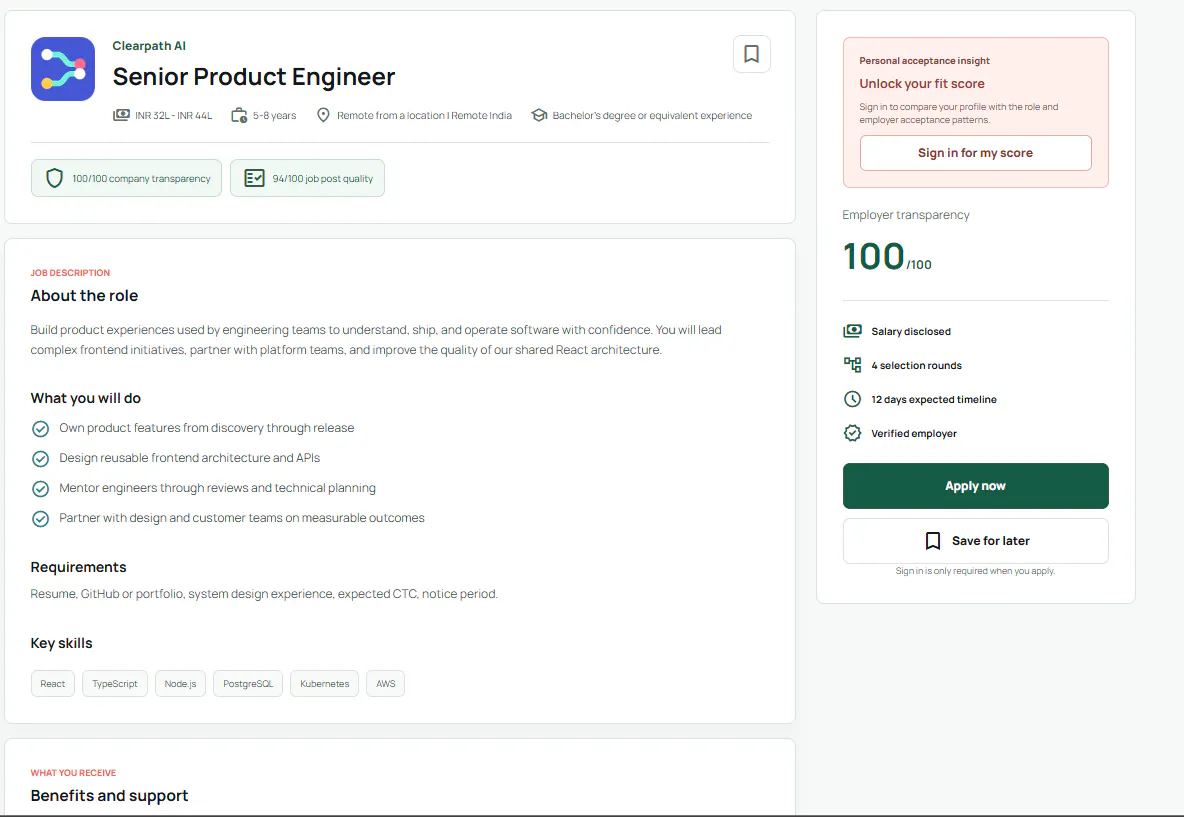Click the Verified employer text
The height and width of the screenshot is (817, 1184).
[914, 433]
